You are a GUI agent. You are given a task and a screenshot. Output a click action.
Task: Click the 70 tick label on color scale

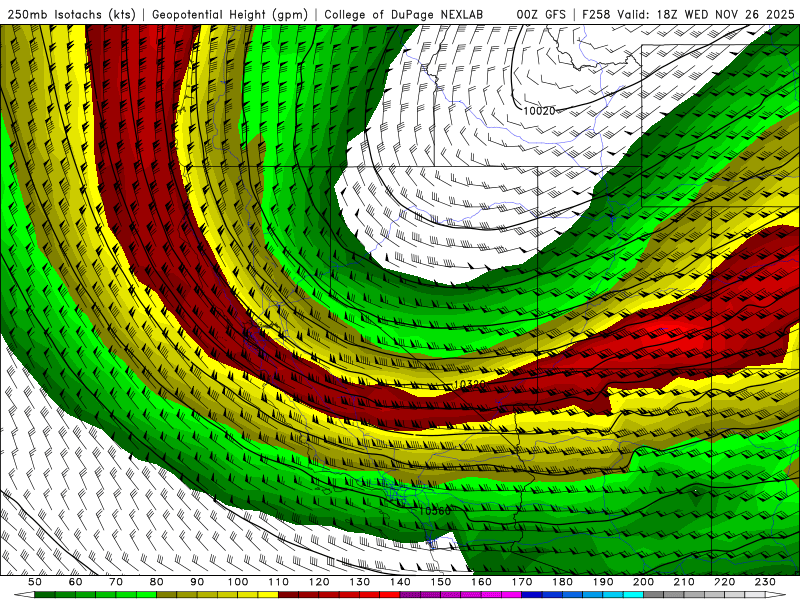[x=116, y=582]
